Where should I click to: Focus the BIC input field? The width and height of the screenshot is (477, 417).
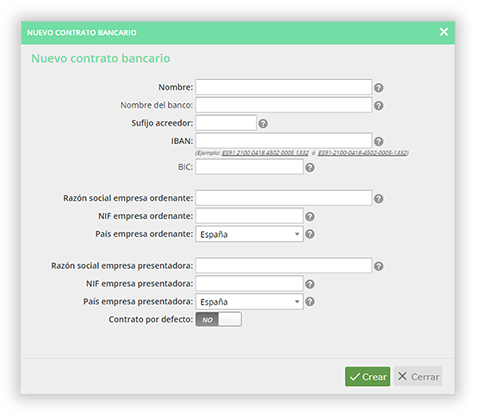click(x=249, y=167)
